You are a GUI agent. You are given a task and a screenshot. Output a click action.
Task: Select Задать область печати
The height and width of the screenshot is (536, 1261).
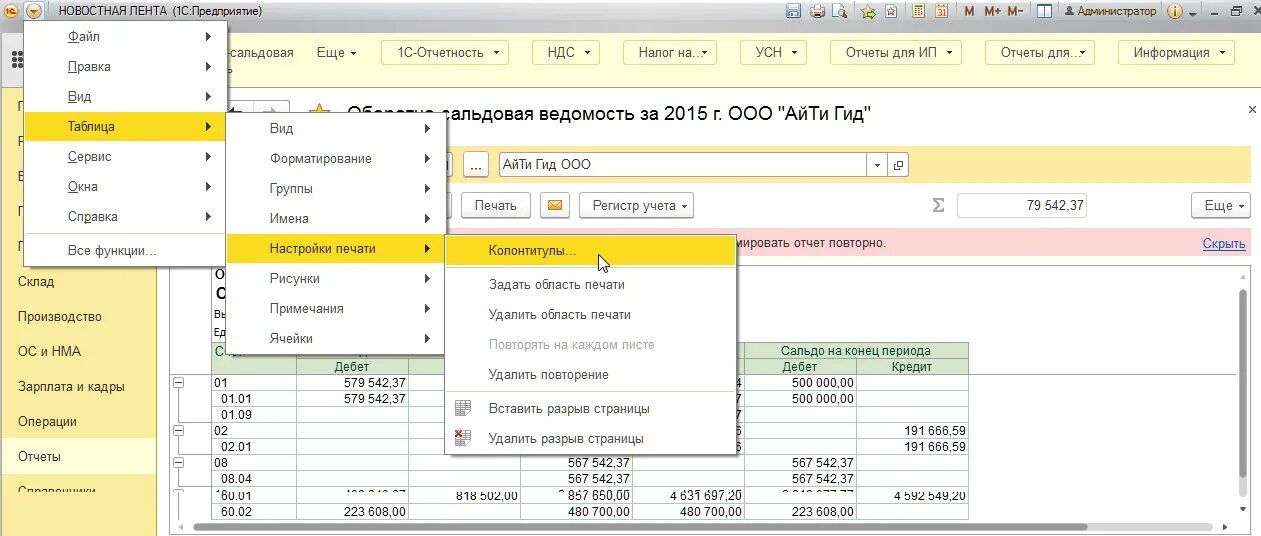tap(590, 284)
